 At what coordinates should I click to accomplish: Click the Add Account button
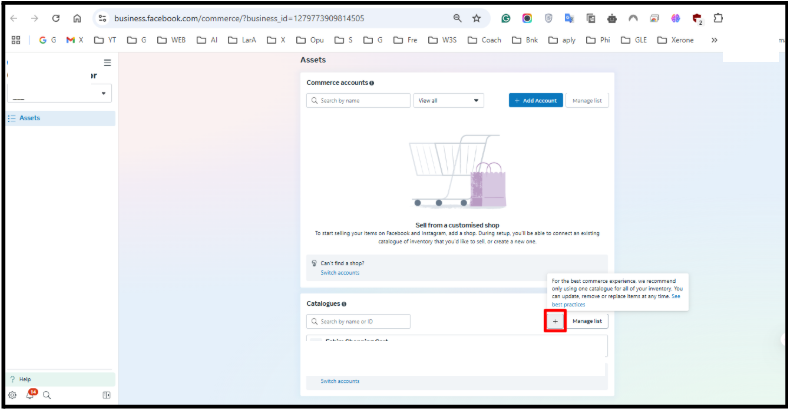click(x=535, y=101)
